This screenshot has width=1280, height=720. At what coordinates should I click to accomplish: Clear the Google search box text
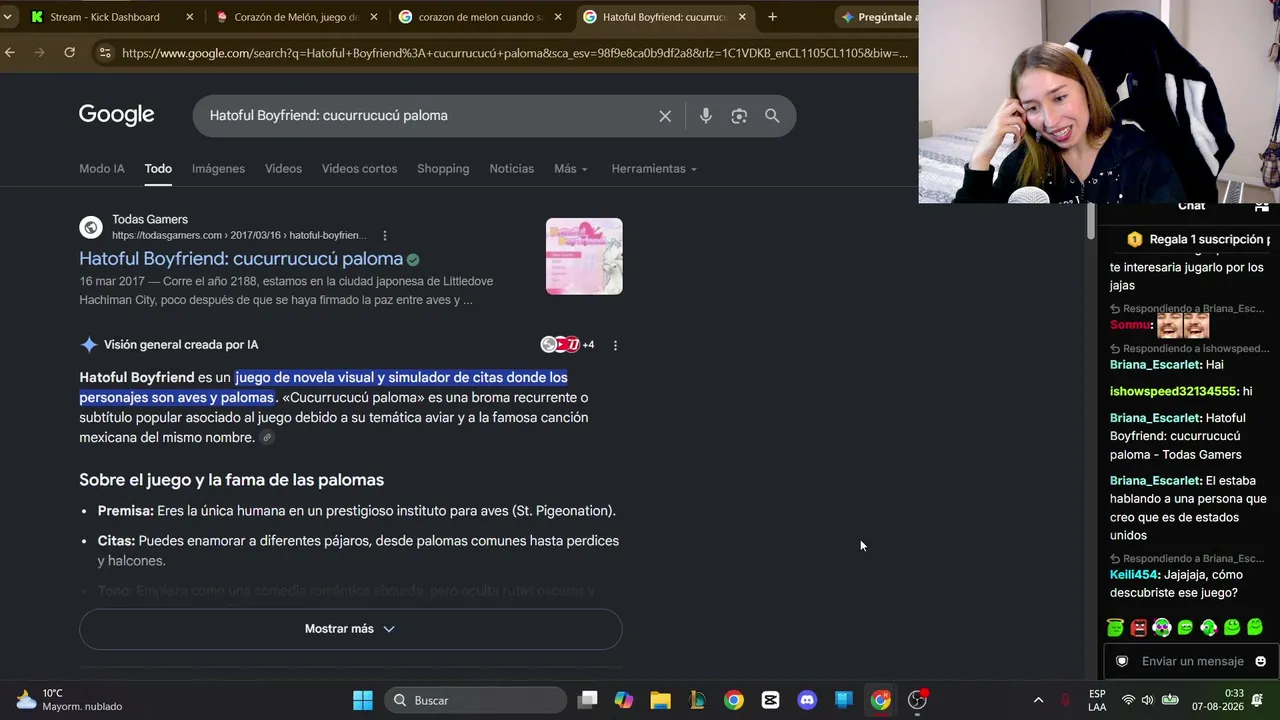(x=665, y=116)
